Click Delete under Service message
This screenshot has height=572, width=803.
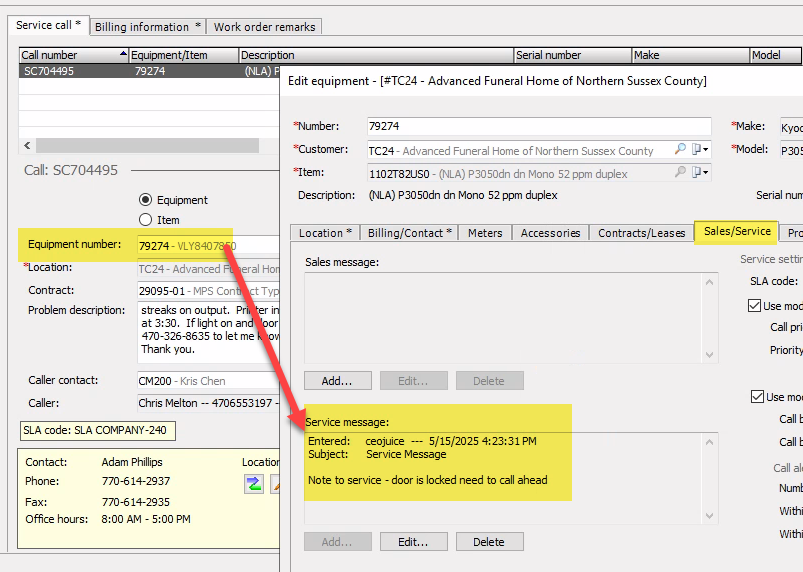point(489,542)
